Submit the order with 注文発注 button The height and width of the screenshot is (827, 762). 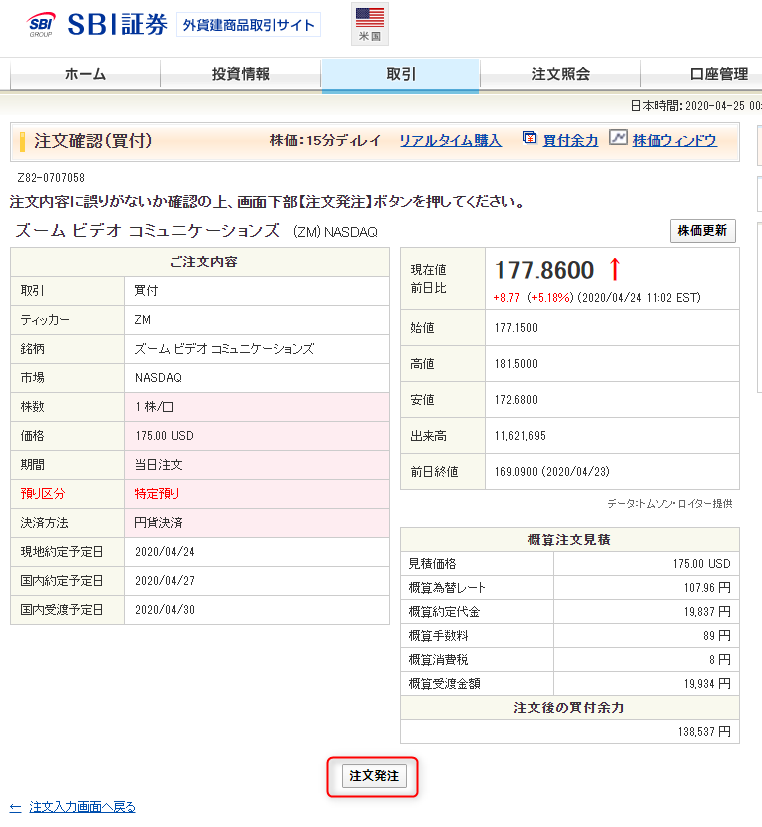click(374, 776)
